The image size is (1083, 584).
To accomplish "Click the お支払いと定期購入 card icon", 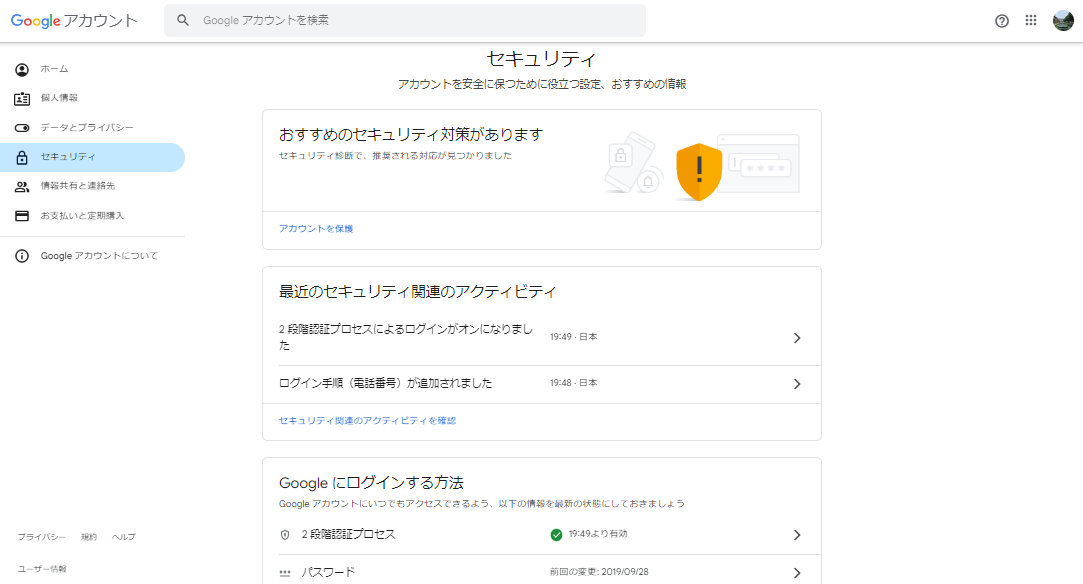I will pos(22,216).
